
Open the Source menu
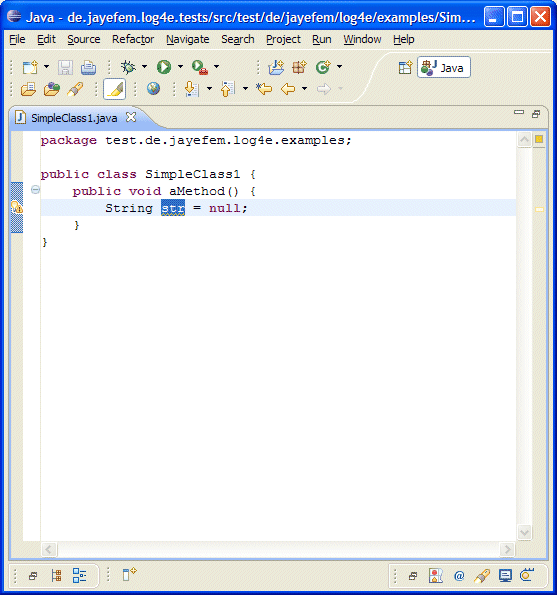pos(84,39)
